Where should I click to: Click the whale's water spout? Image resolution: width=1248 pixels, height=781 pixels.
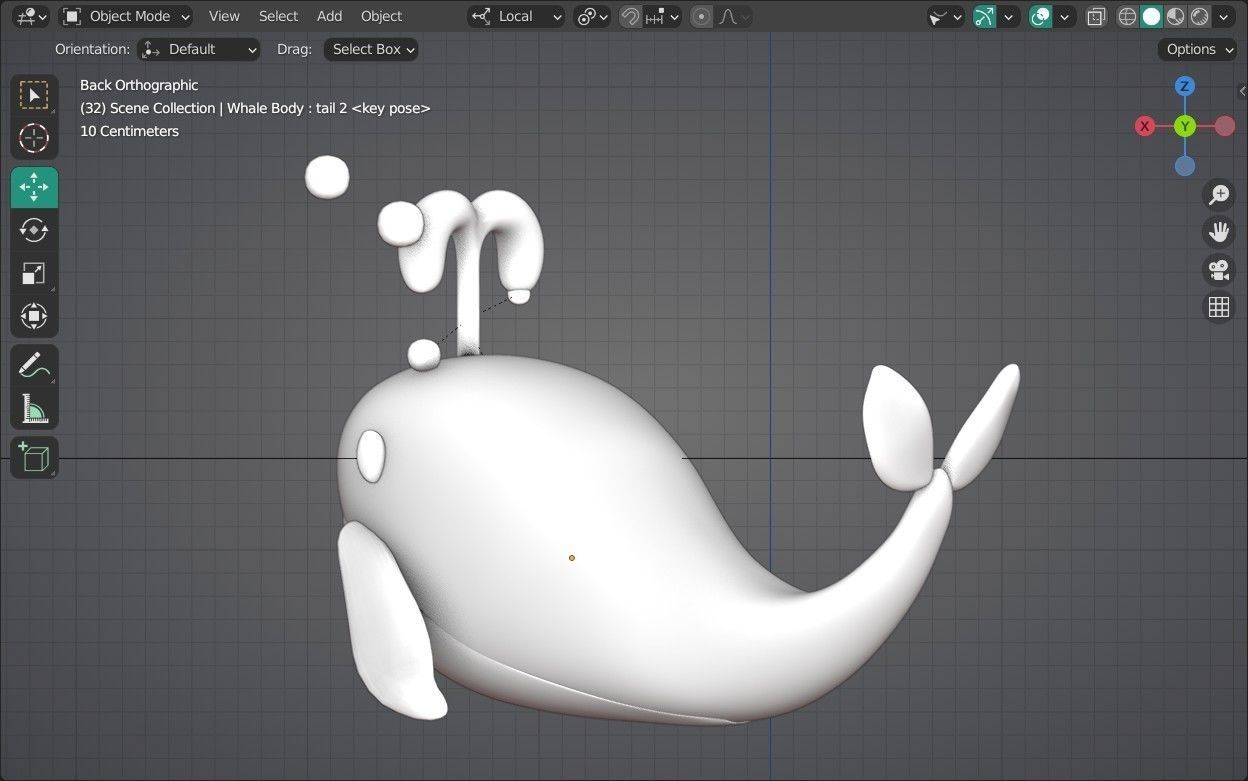point(468,270)
